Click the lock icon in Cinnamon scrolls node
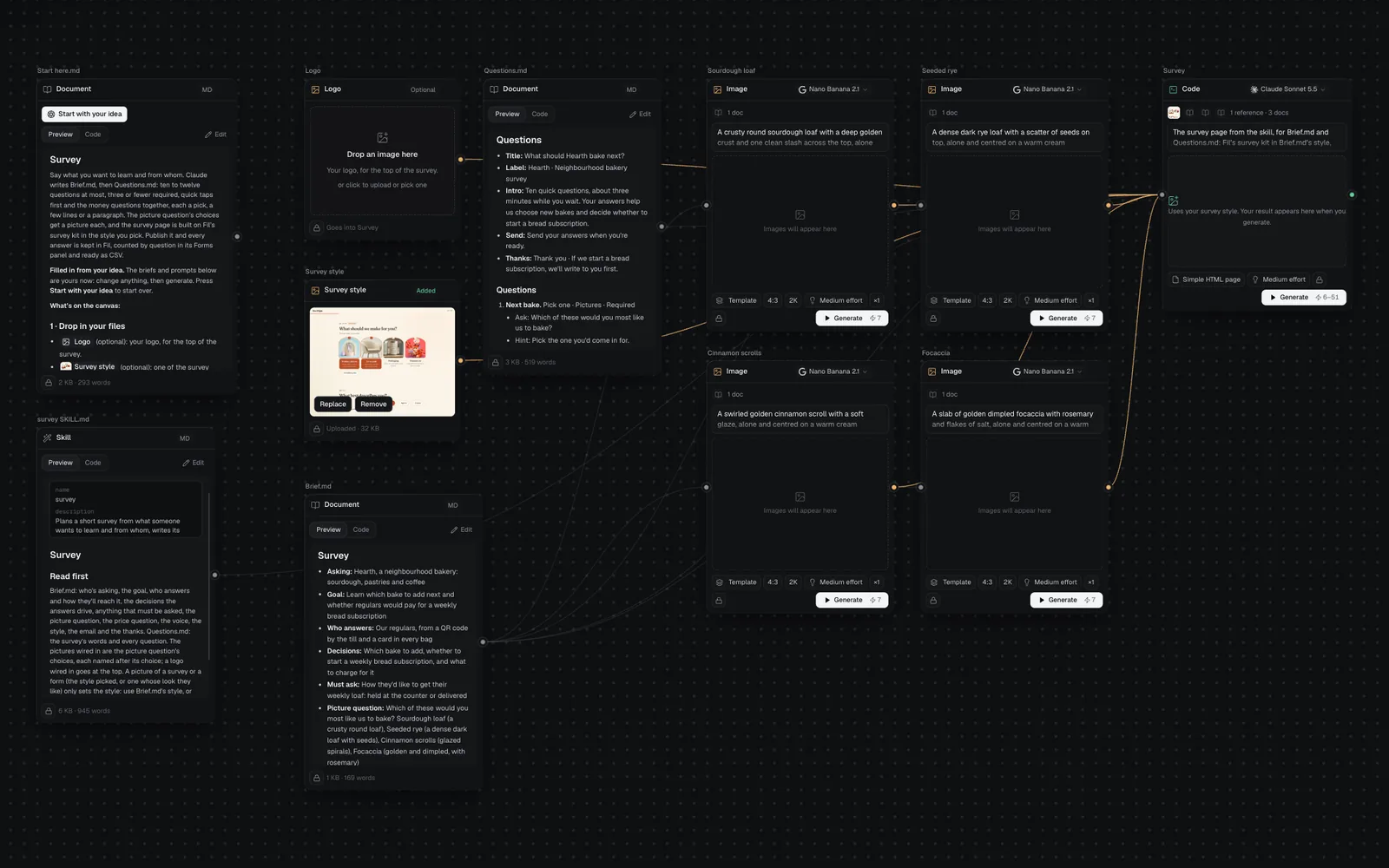Image resolution: width=1389 pixels, height=868 pixels. [x=719, y=601]
